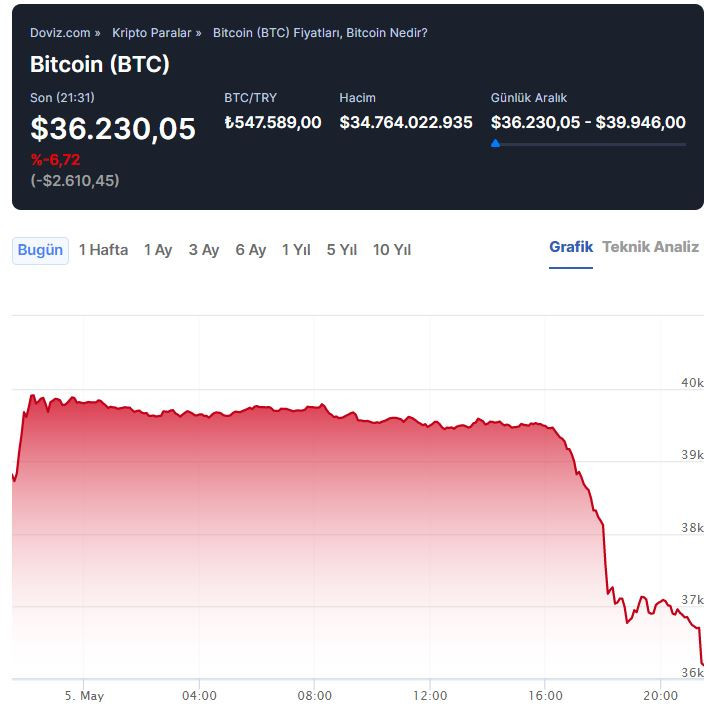Select the Bugün time range

pyautogui.click(x=40, y=250)
